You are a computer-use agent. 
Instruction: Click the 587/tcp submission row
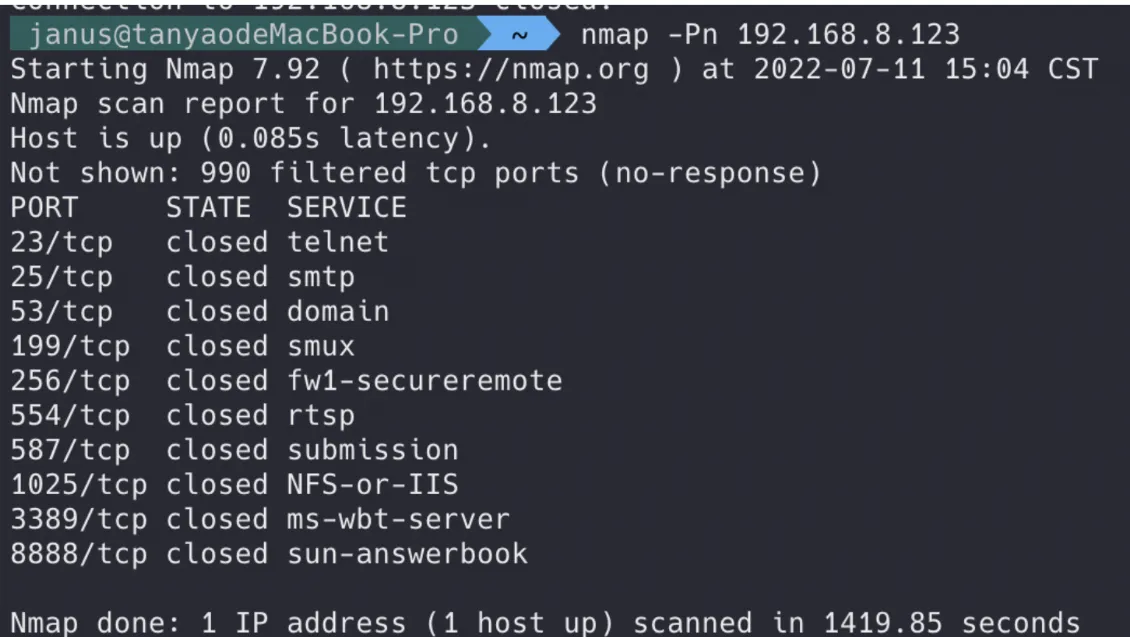point(234,450)
